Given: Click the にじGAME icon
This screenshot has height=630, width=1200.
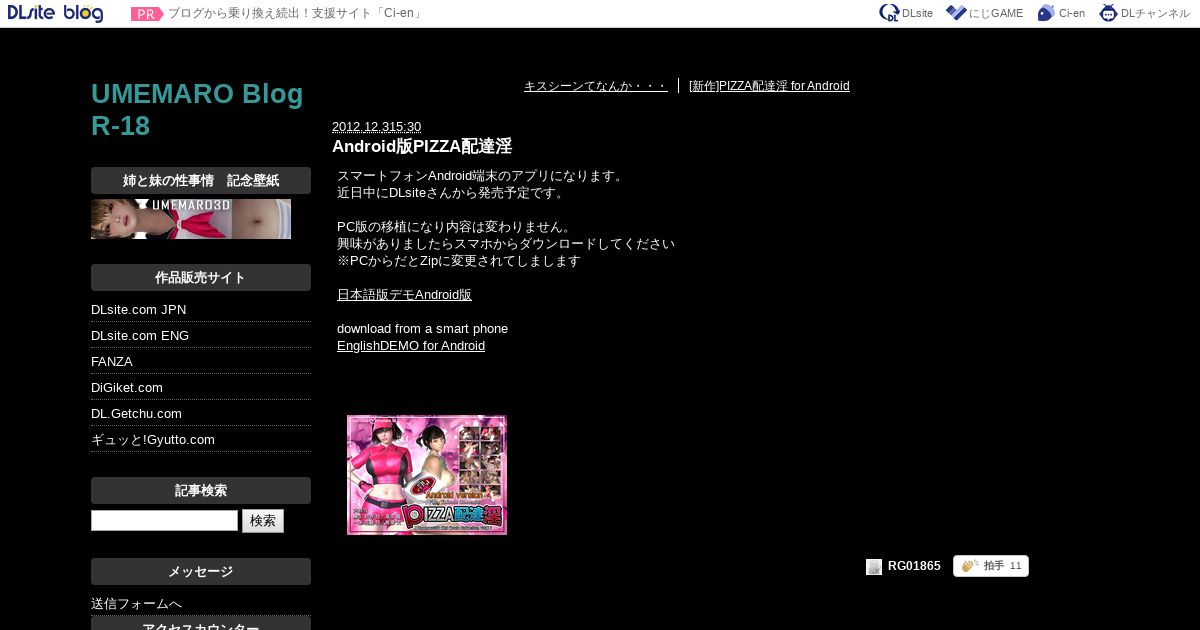Looking at the screenshot, I should [956, 13].
